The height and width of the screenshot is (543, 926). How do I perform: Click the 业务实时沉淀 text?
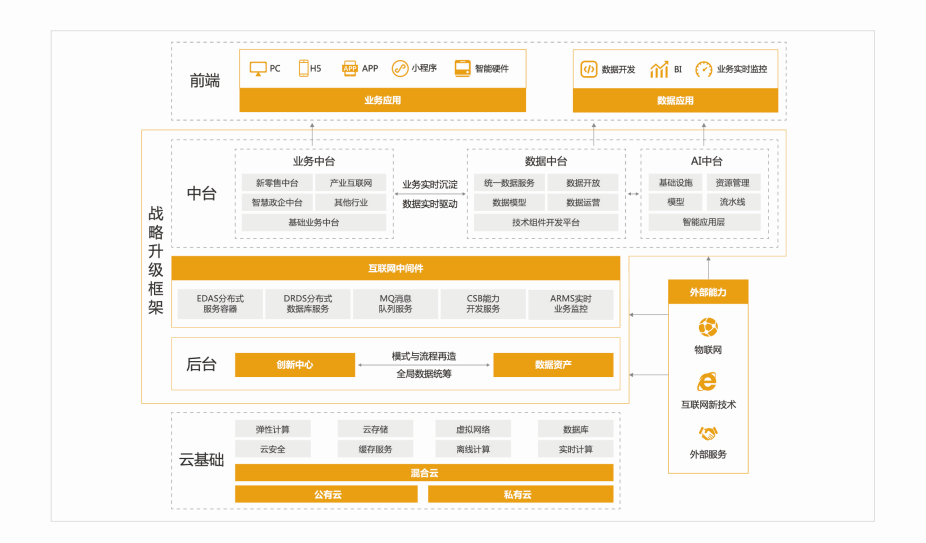[430, 184]
